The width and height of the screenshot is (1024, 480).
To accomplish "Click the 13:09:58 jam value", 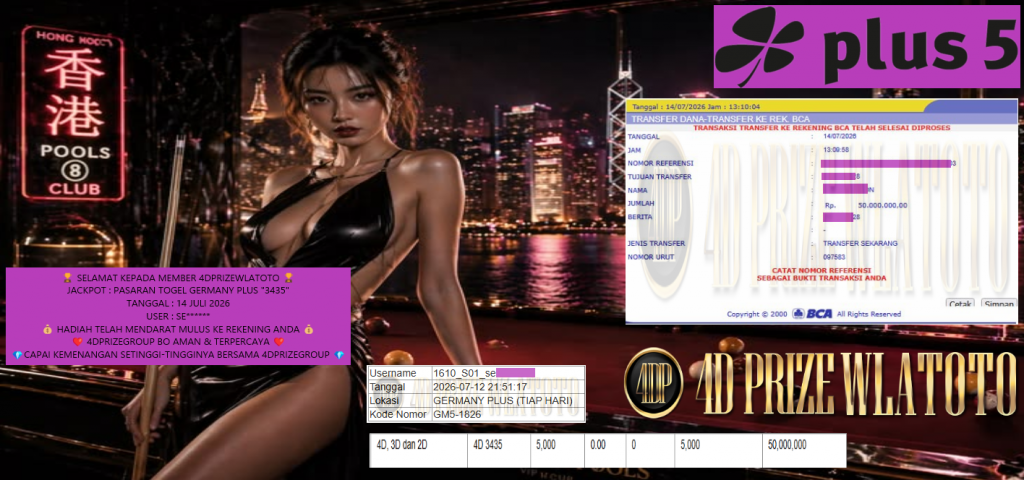I will click(x=835, y=150).
